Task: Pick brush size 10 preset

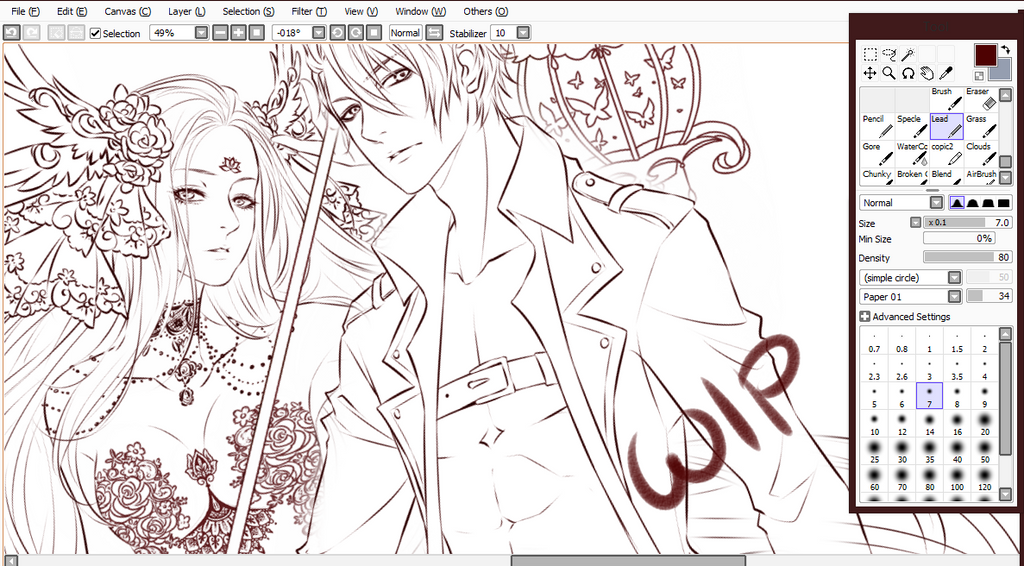Action: click(x=874, y=423)
